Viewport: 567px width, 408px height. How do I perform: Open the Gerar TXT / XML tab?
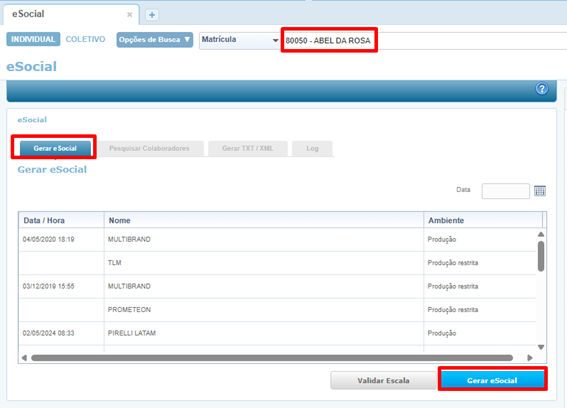tap(248, 148)
